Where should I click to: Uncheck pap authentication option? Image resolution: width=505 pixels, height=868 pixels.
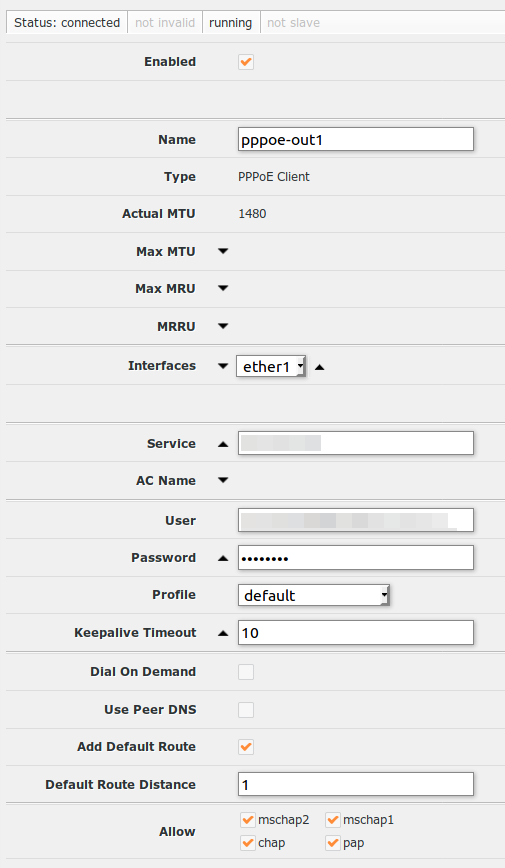click(332, 843)
